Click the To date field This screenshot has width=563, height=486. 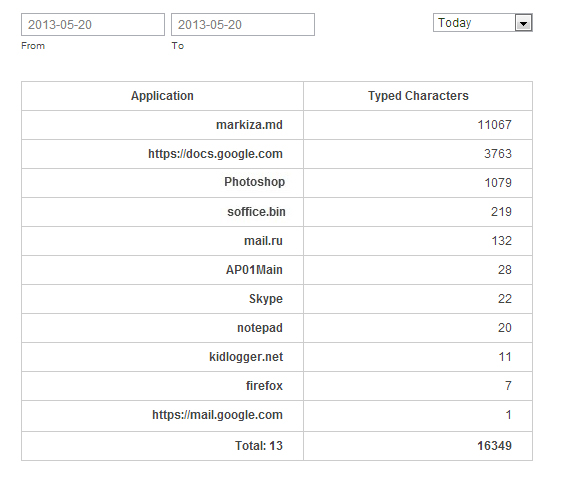pos(243,24)
